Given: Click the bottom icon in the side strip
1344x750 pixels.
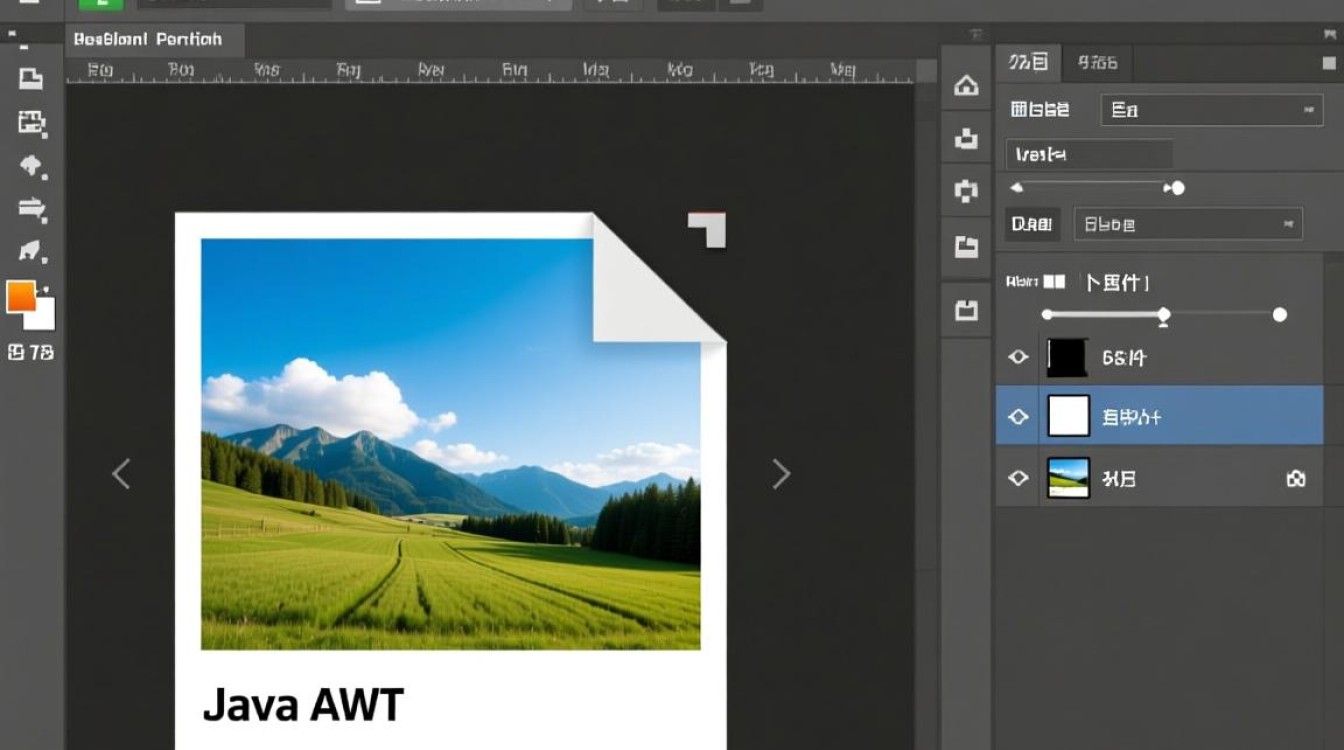Looking at the screenshot, I should (x=966, y=311).
